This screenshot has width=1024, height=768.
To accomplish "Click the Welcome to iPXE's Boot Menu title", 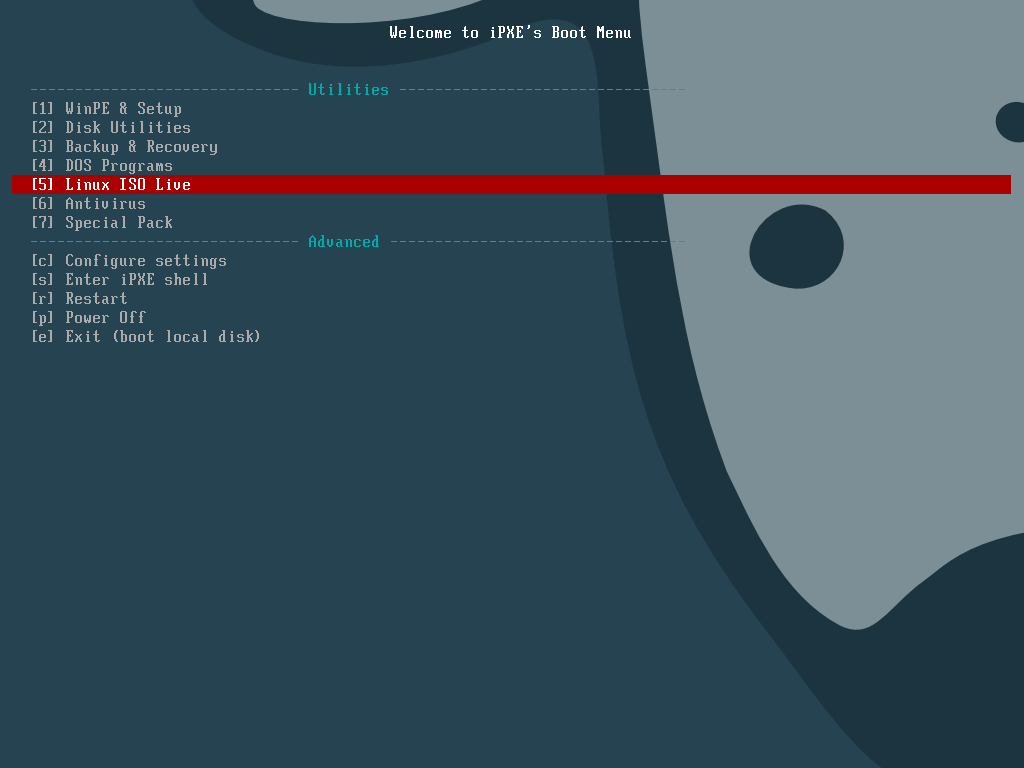I will pos(510,33).
